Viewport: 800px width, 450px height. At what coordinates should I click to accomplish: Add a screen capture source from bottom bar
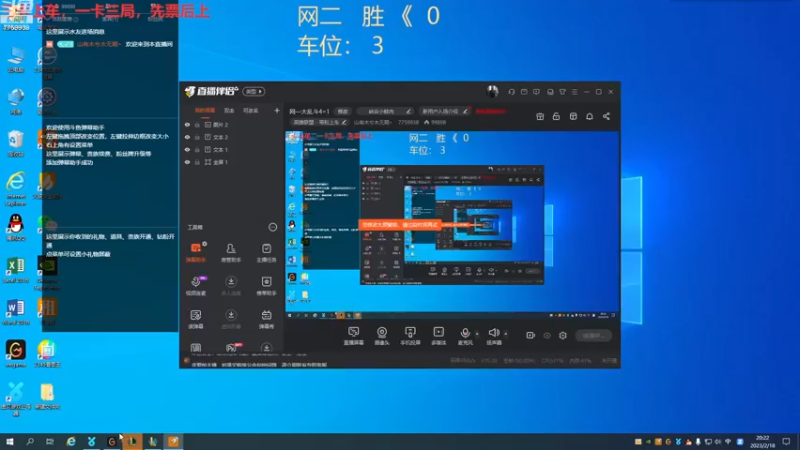click(354, 336)
